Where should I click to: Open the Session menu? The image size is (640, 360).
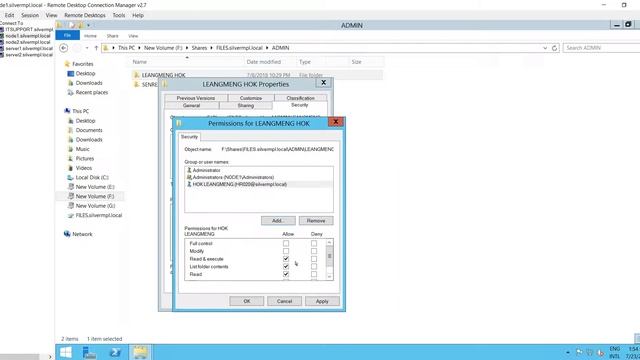[30, 15]
